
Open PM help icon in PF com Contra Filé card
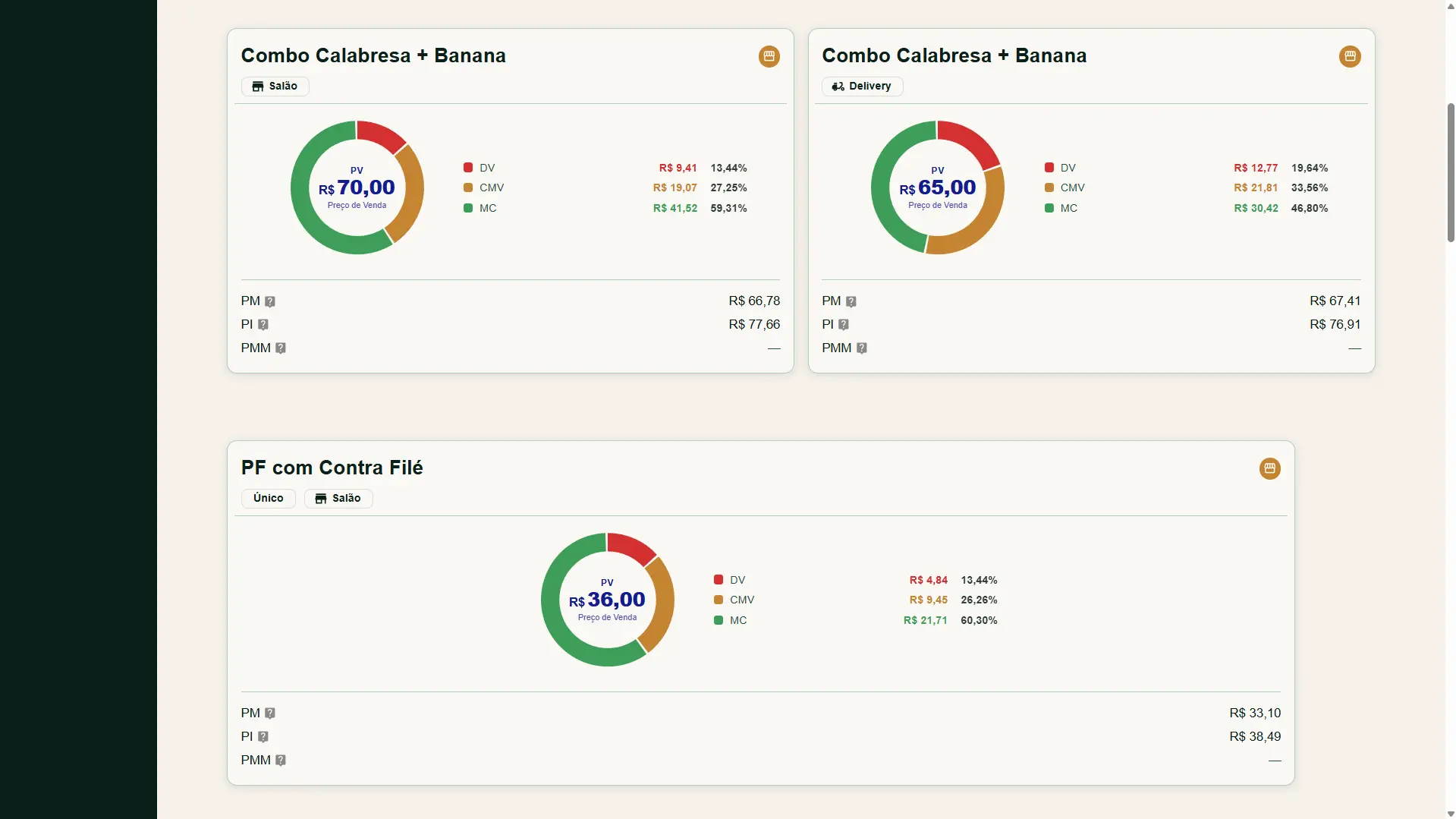tap(269, 713)
